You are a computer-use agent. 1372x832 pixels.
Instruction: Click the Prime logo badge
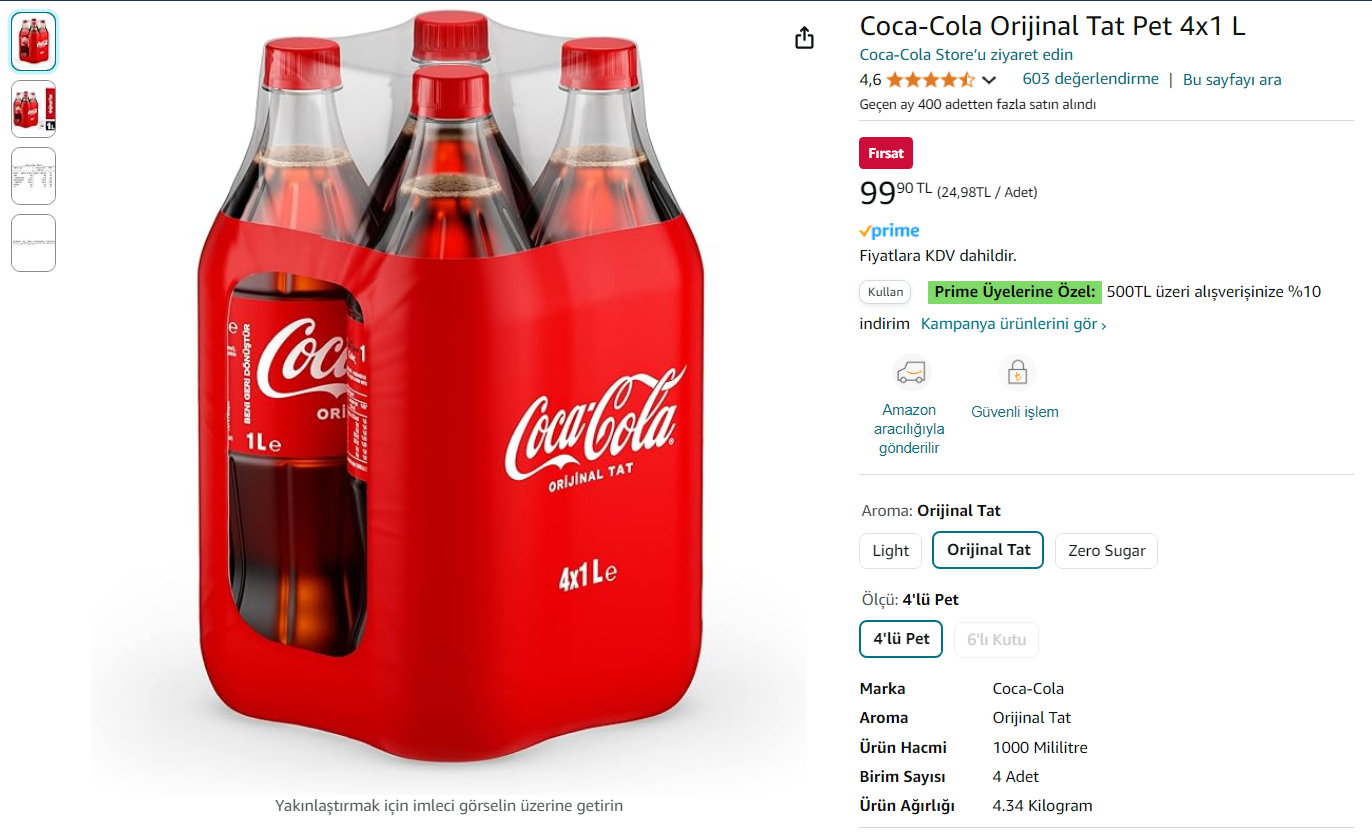point(889,231)
